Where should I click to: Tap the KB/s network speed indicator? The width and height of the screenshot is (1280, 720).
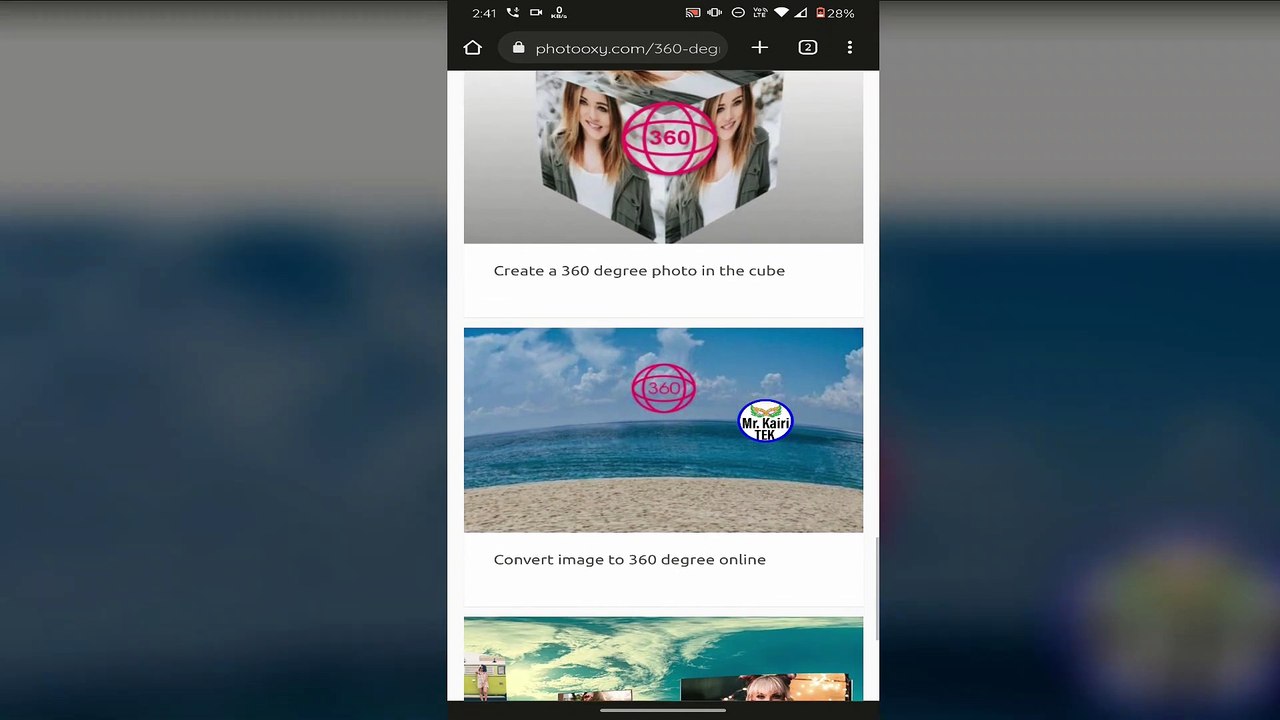pyautogui.click(x=559, y=13)
